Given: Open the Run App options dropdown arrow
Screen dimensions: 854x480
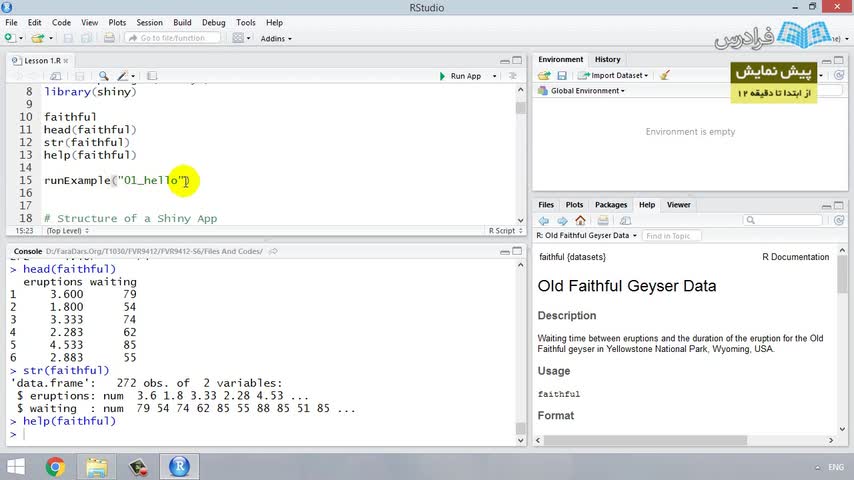Looking at the screenshot, I should coord(495,76).
